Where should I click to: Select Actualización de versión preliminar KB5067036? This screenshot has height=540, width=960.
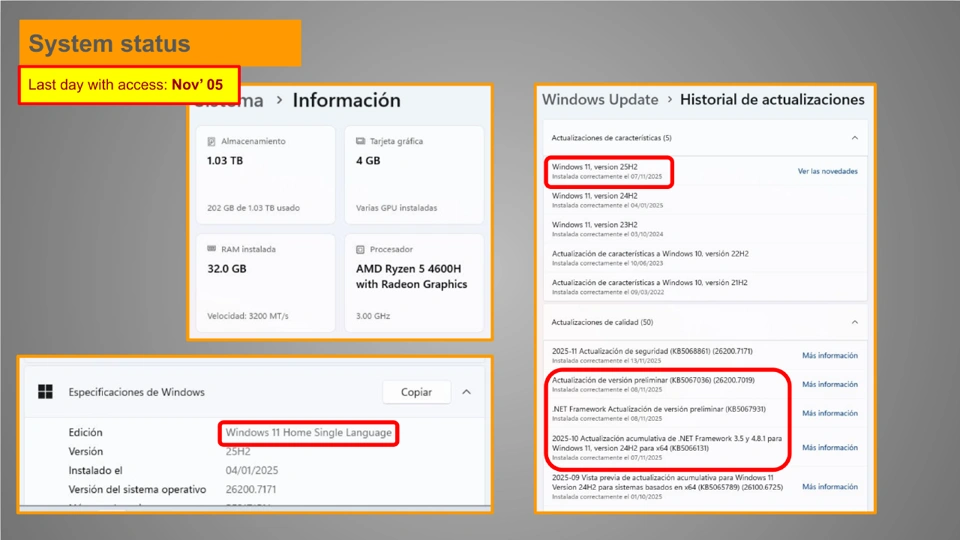click(705, 384)
